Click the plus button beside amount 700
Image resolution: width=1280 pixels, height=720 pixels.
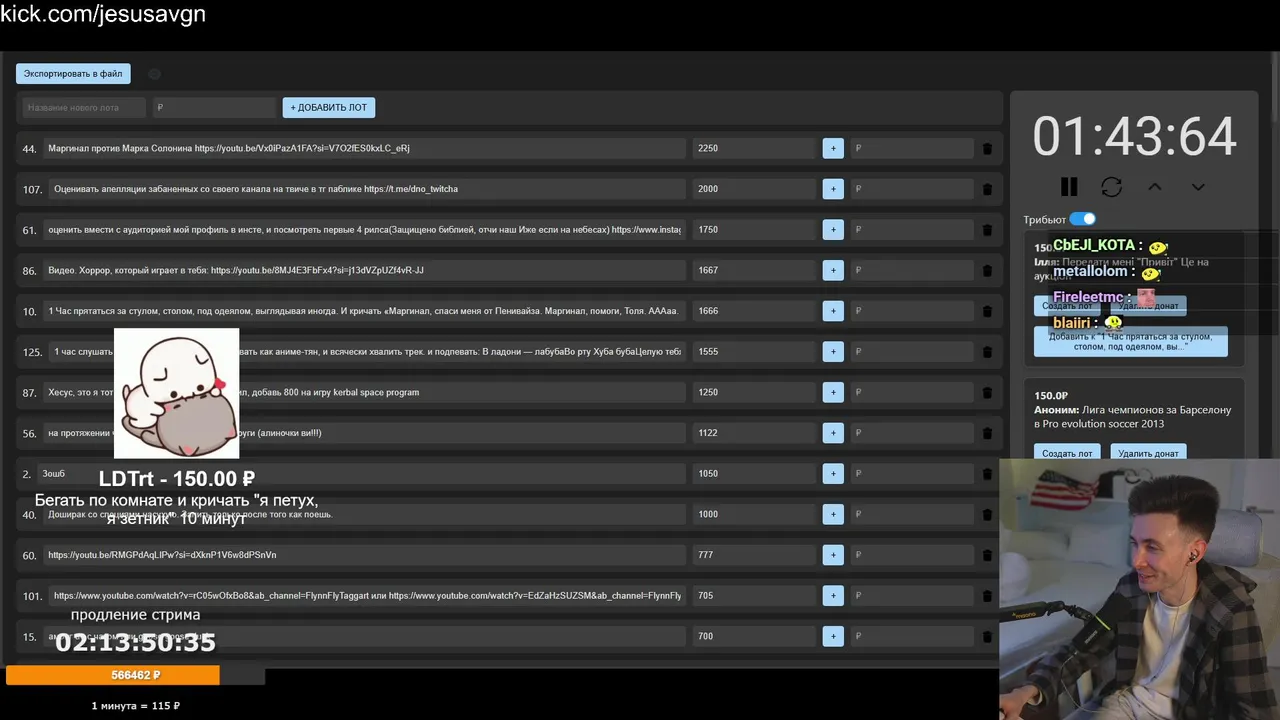click(833, 636)
